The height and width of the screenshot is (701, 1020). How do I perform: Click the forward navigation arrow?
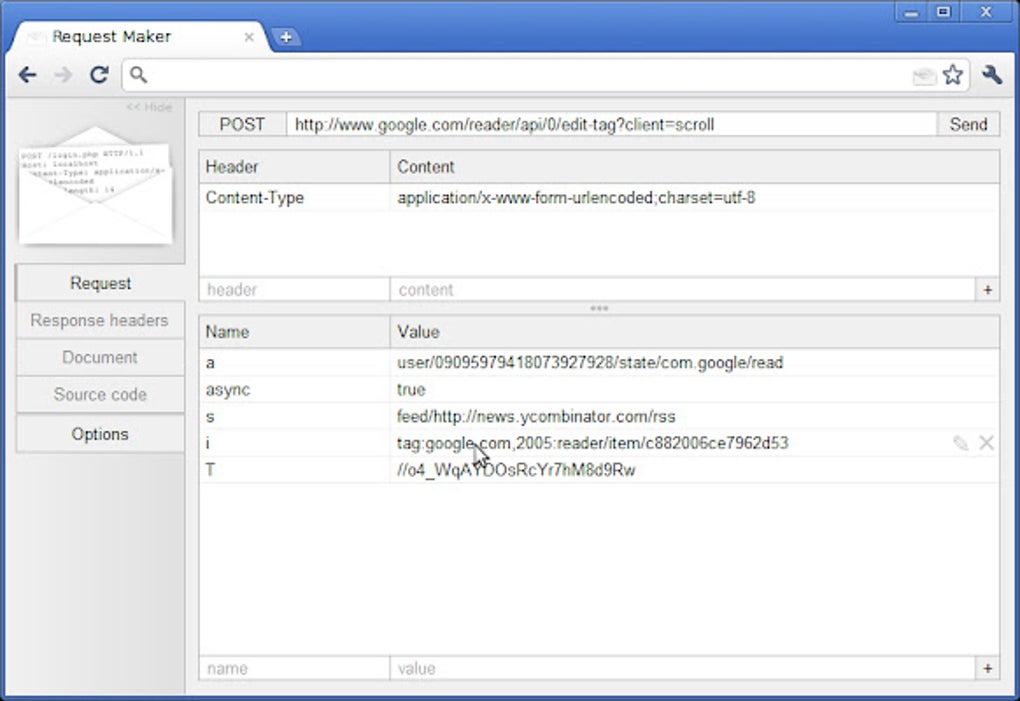tap(62, 74)
